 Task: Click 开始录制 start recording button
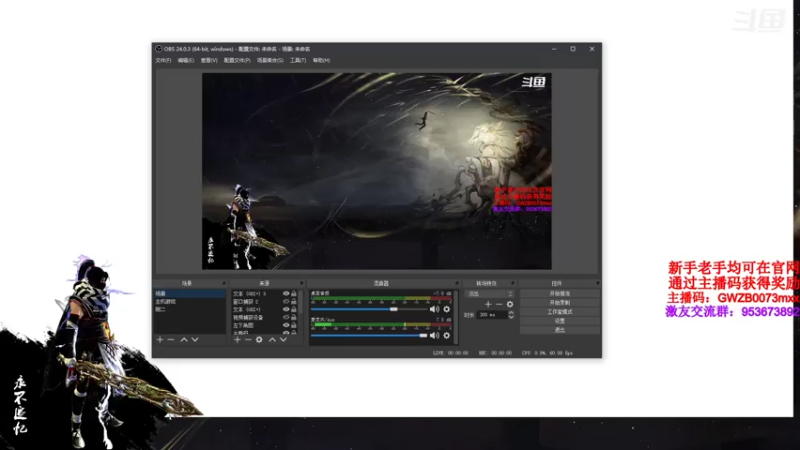560,303
